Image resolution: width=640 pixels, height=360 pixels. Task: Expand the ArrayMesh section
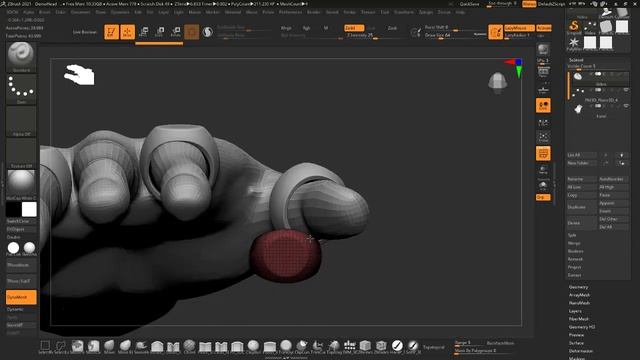579,295
